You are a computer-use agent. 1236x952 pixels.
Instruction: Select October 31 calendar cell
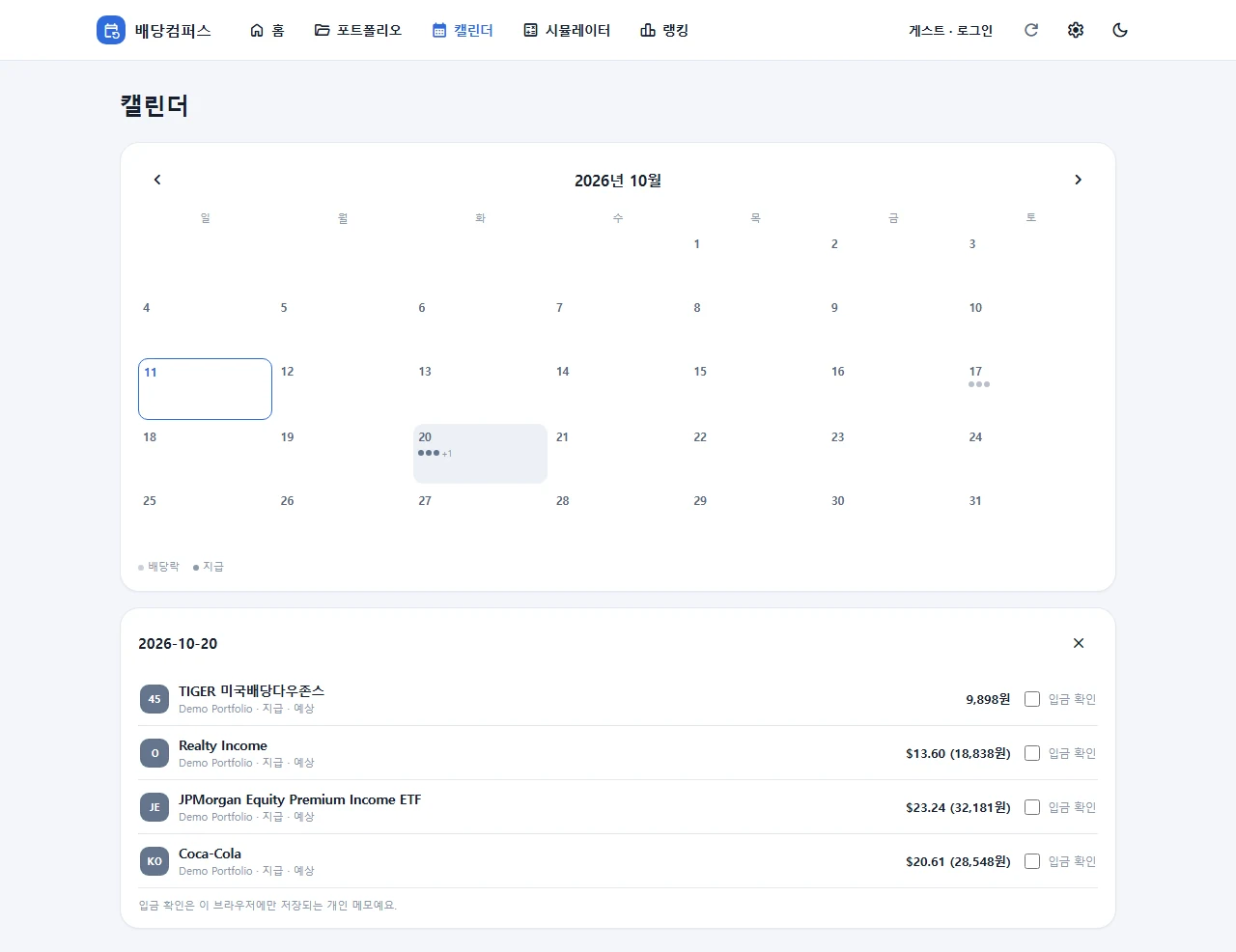pos(1030,518)
